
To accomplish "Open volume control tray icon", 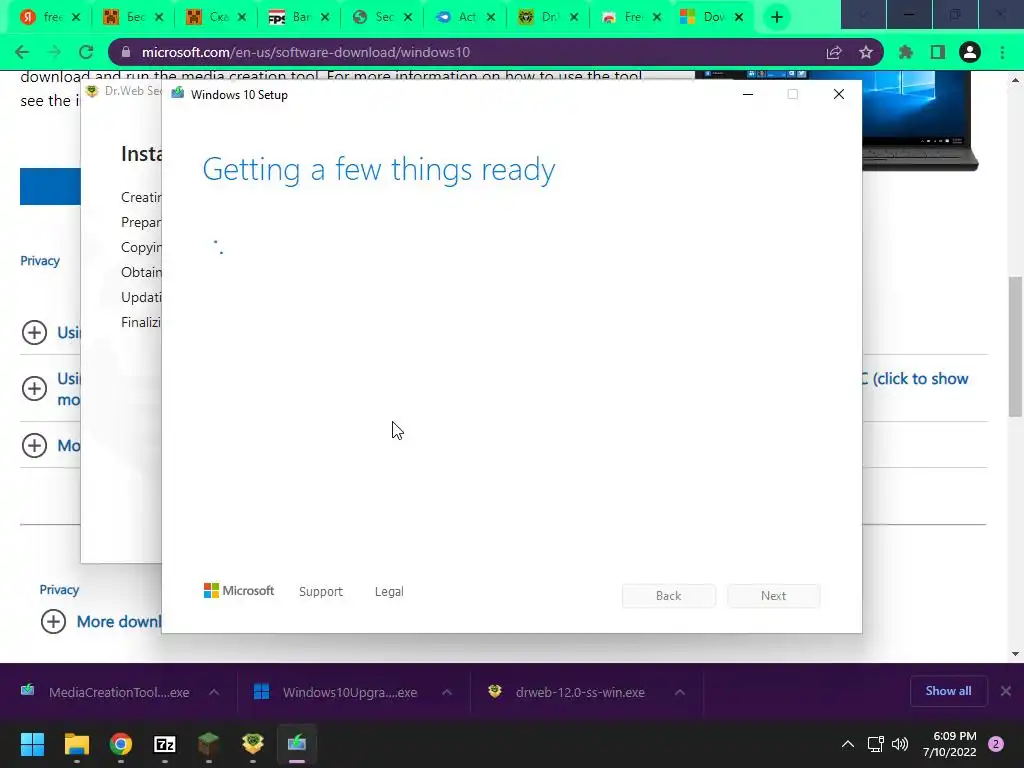I will [900, 744].
